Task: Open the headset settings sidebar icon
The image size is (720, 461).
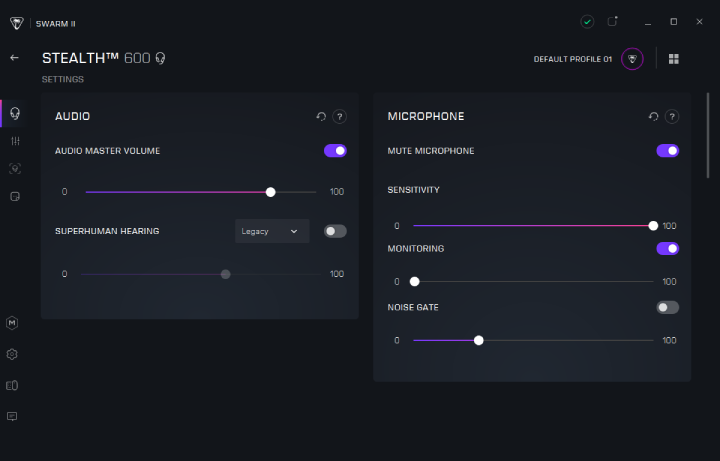Action: (14, 113)
